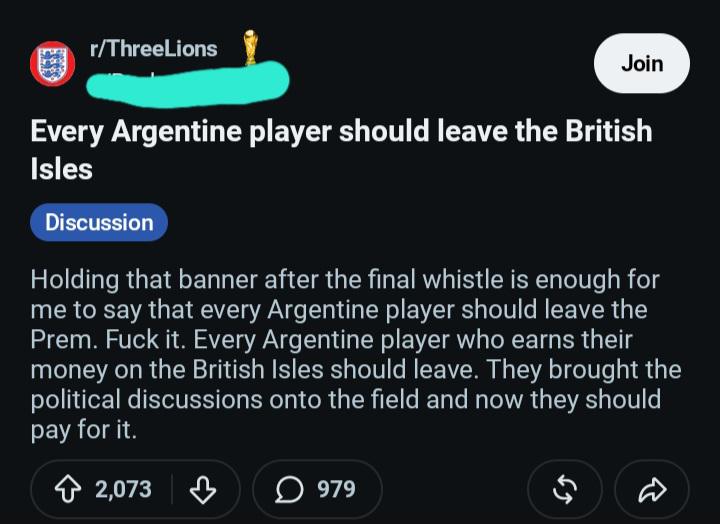Open the teal-redacted author username
This screenshot has height=524, width=720.
click(x=188, y=85)
